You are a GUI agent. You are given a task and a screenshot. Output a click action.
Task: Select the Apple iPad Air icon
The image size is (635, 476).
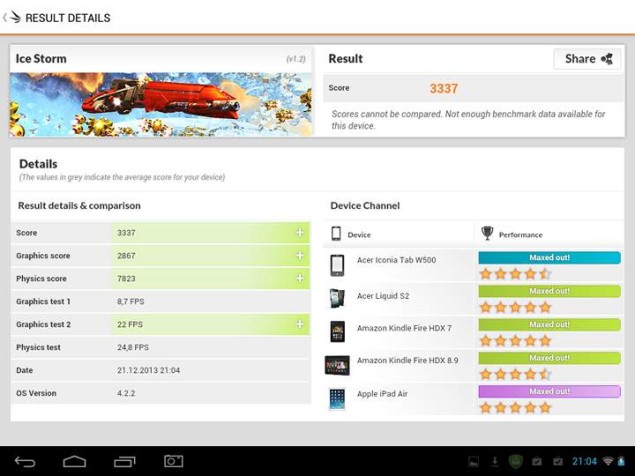pyautogui.click(x=338, y=398)
